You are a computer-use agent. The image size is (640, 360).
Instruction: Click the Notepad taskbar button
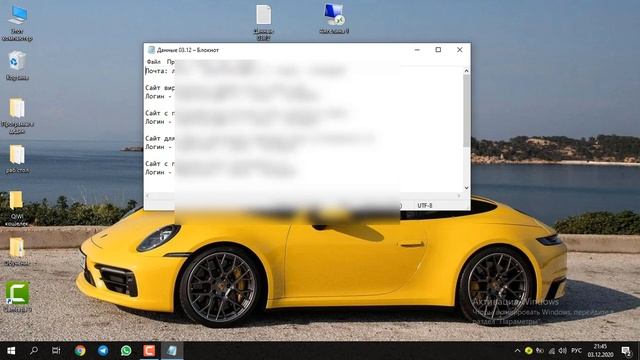coord(172,351)
